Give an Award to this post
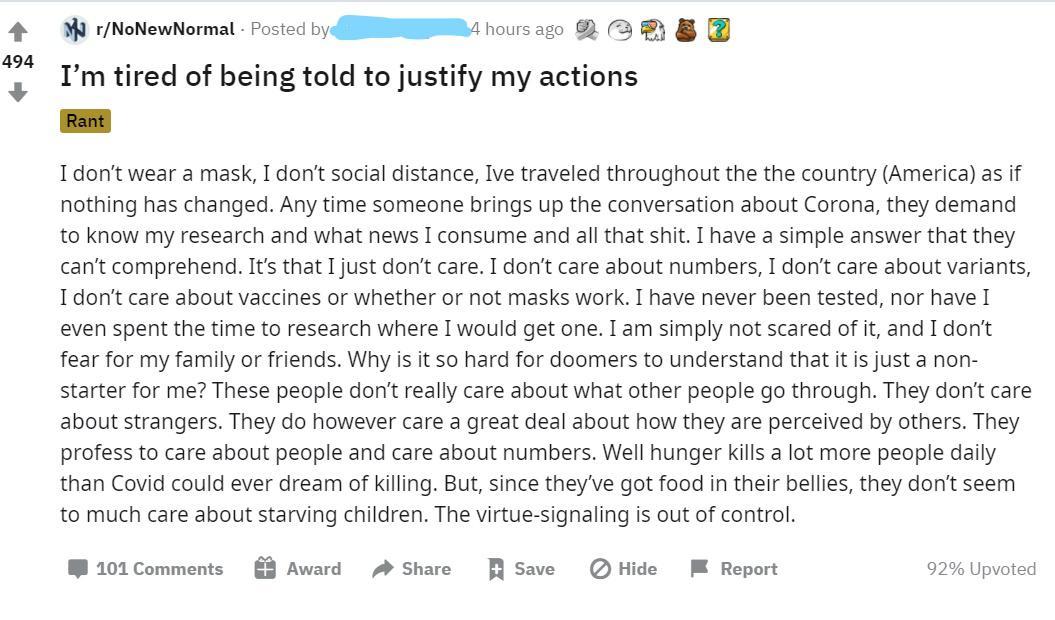The height and width of the screenshot is (620, 1055). (298, 569)
